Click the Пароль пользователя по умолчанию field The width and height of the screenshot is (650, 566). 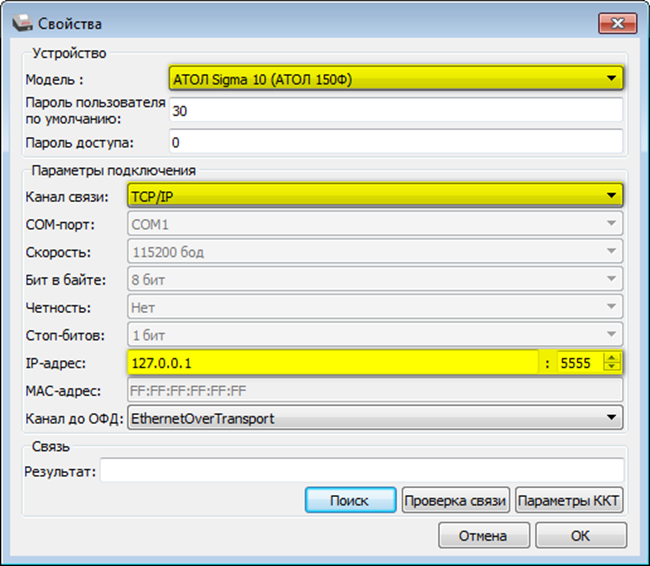click(396, 110)
